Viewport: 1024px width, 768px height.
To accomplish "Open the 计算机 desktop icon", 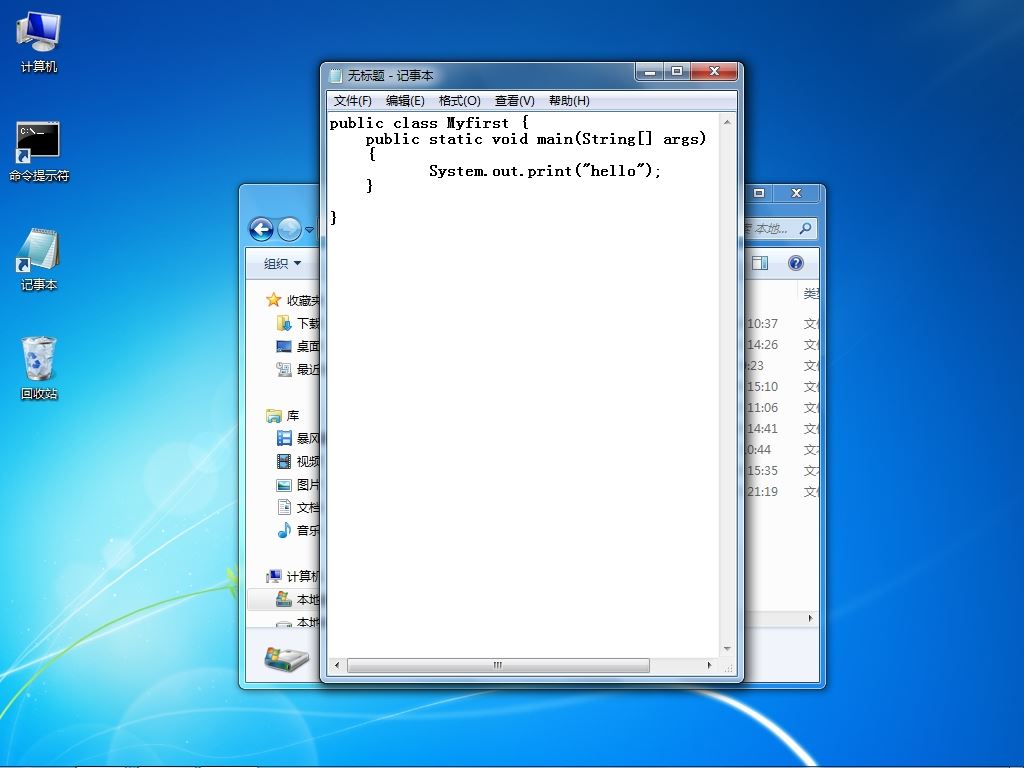I will [39, 42].
